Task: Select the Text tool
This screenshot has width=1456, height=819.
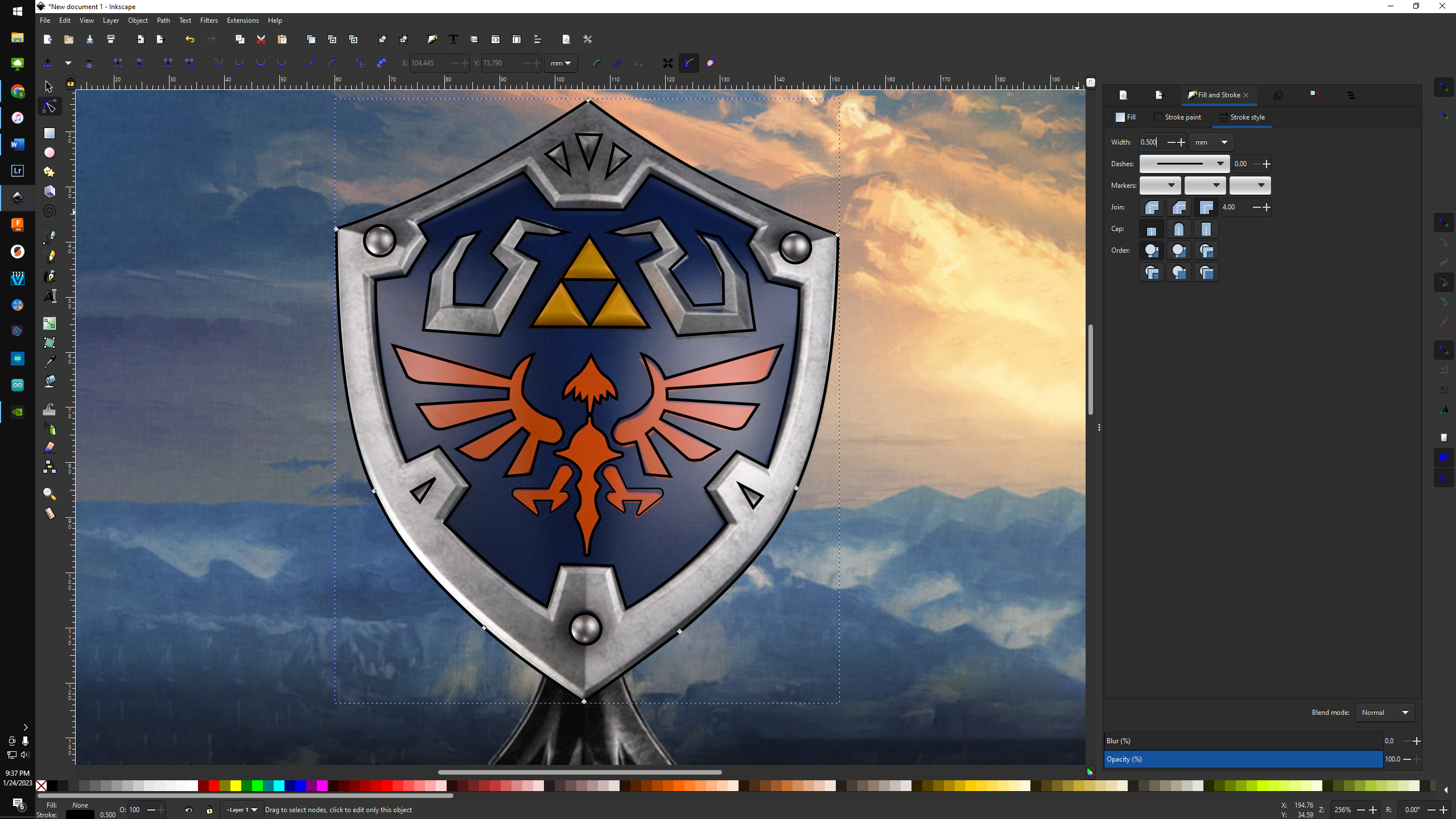Action: coord(50,295)
